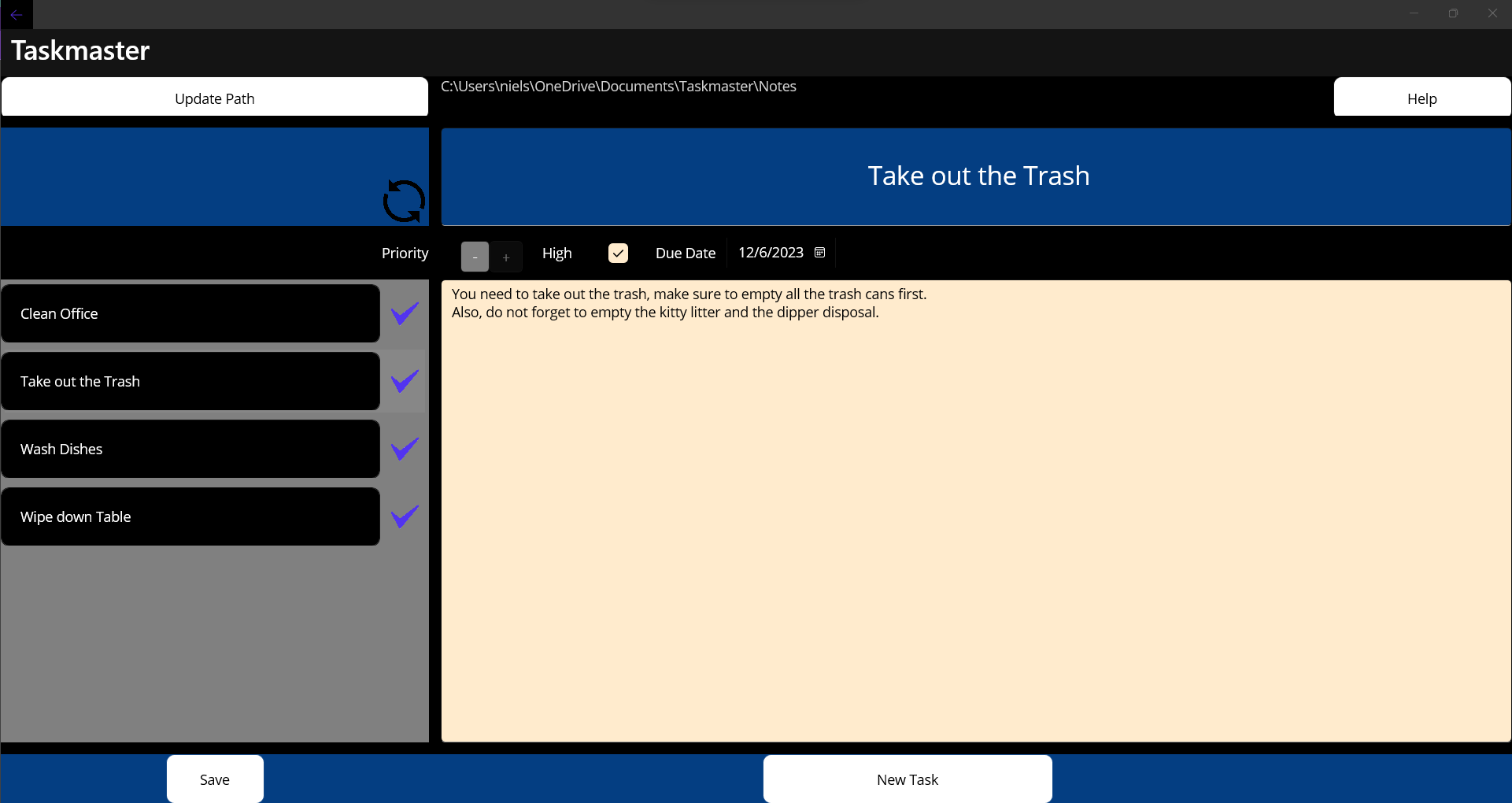Go back using the top-left arrow
This screenshot has width=1512, height=803.
[x=17, y=14]
